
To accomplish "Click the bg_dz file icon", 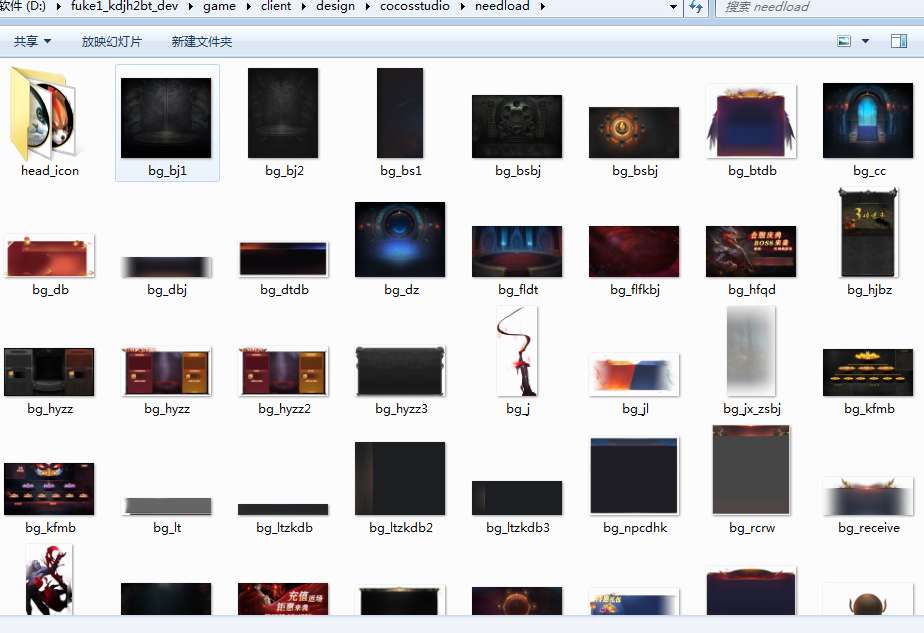I will click(400, 240).
